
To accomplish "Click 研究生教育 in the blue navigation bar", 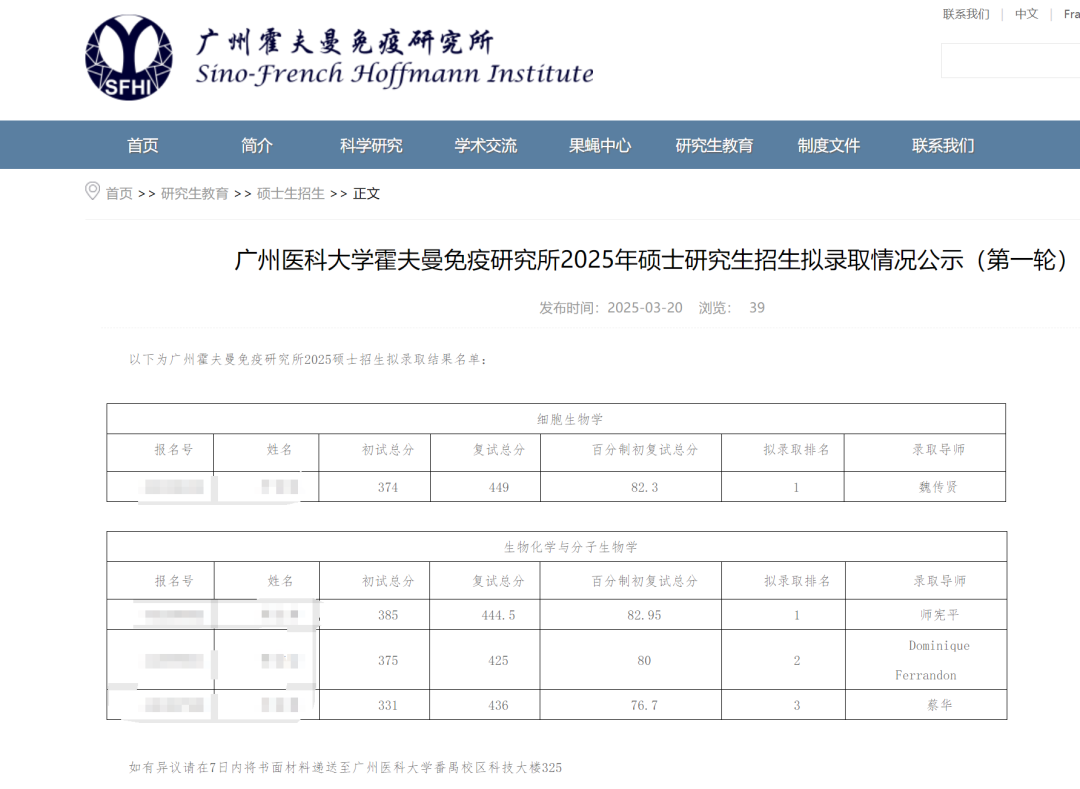I will [714, 145].
